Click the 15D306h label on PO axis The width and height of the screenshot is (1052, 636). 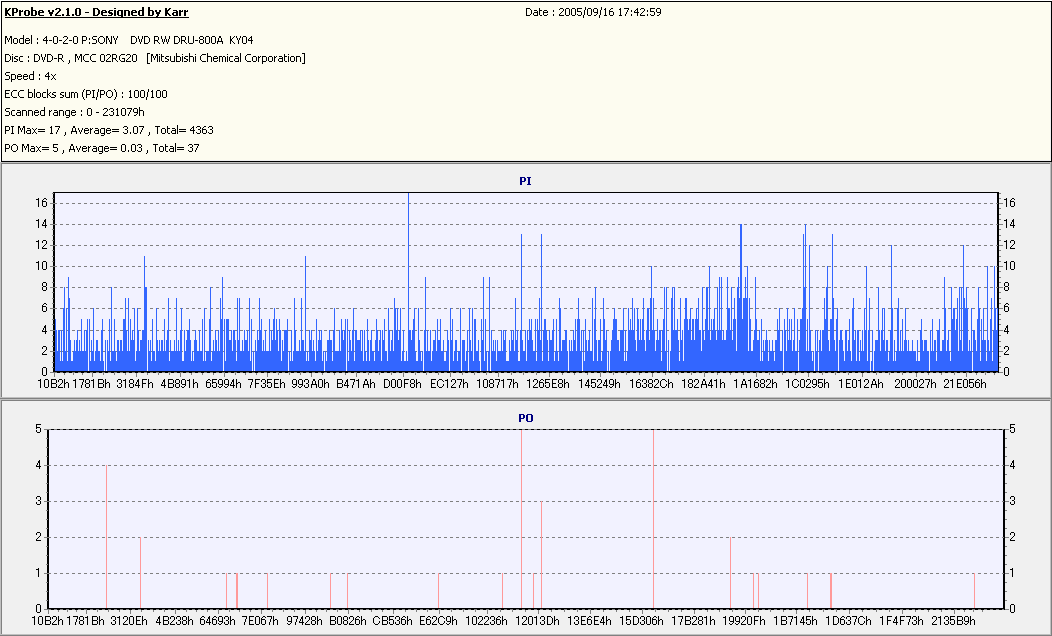[x=643, y=620]
